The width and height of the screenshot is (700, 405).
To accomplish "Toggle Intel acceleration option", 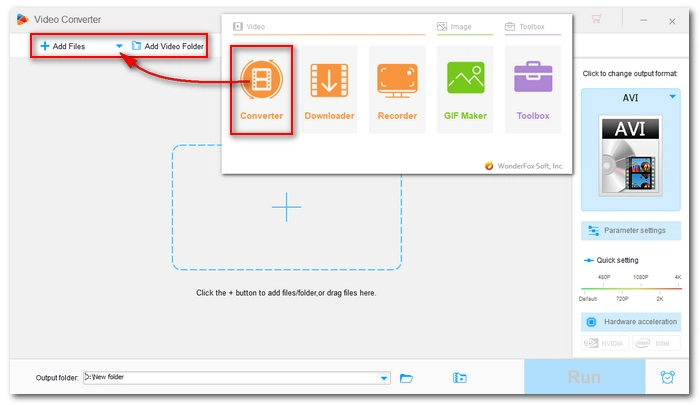I will pyautogui.click(x=656, y=343).
